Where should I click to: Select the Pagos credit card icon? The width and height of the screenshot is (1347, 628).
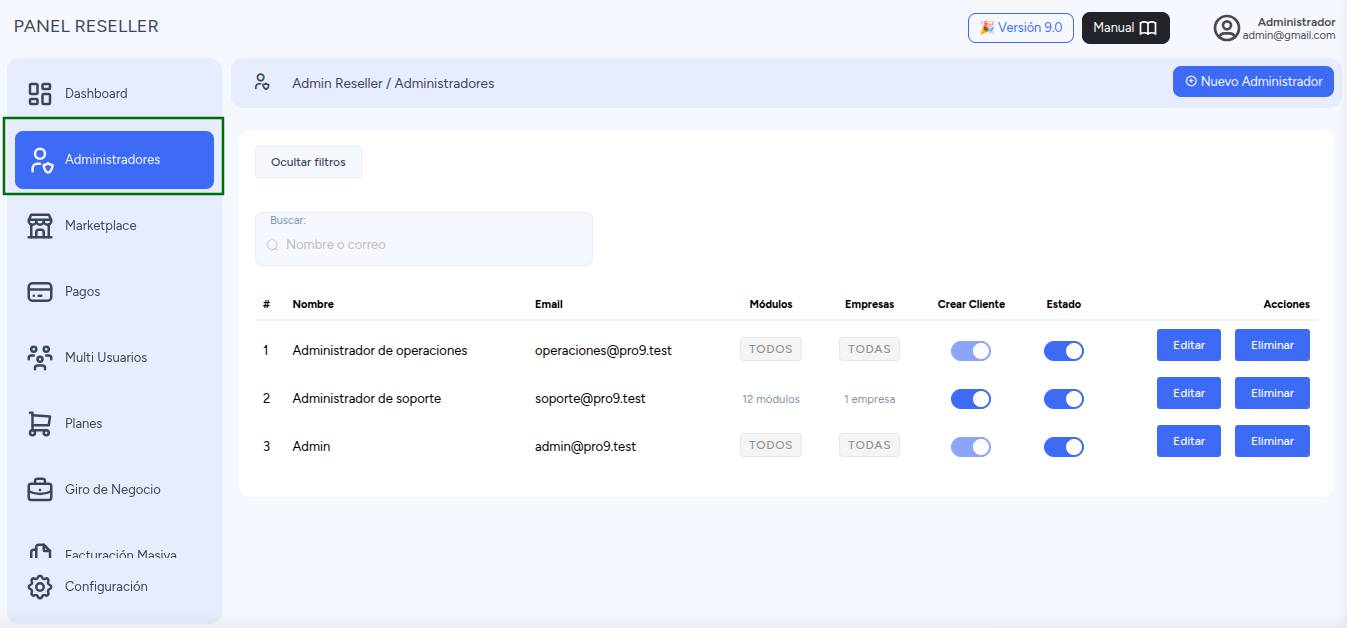pyautogui.click(x=40, y=292)
